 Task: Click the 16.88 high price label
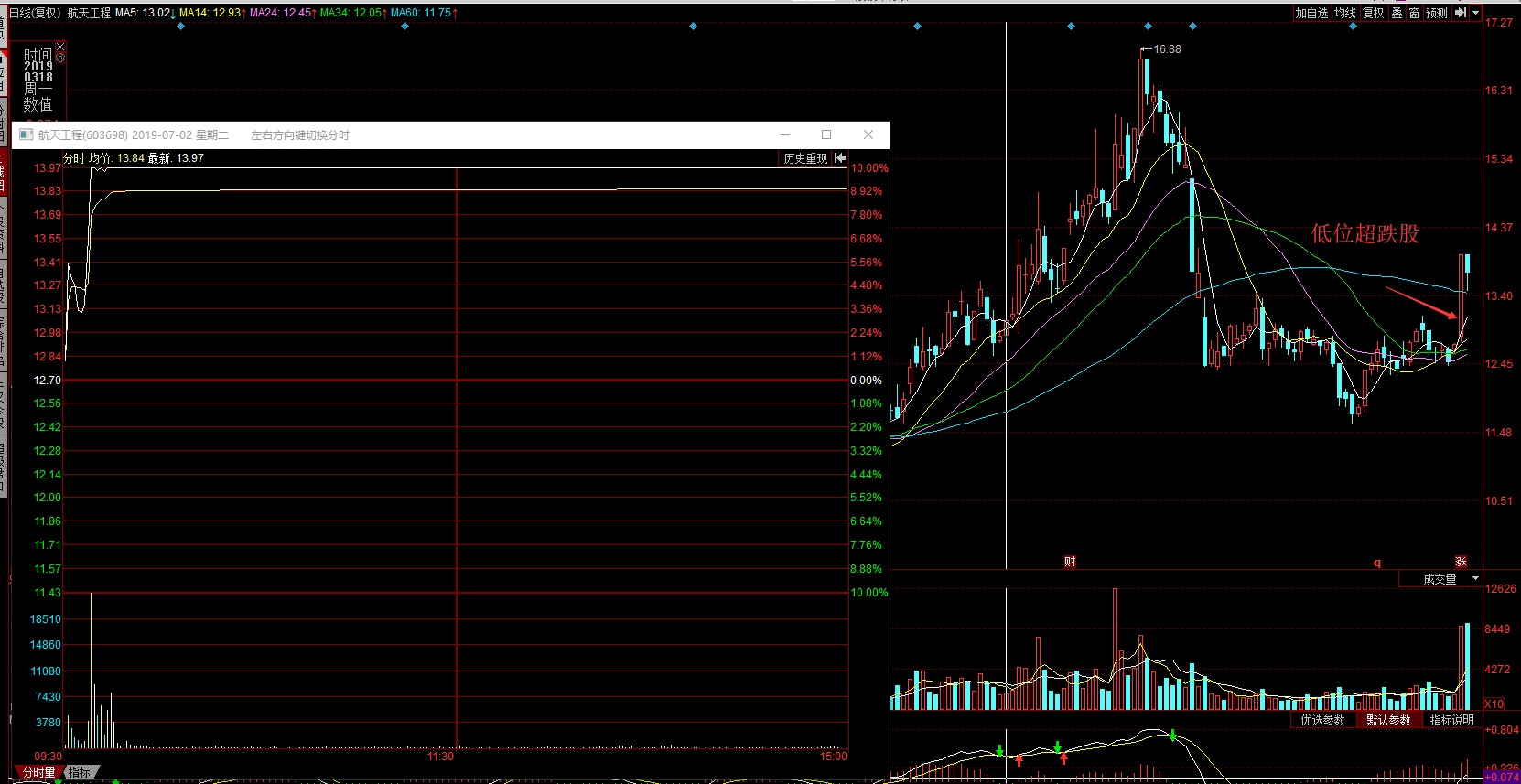click(1167, 49)
